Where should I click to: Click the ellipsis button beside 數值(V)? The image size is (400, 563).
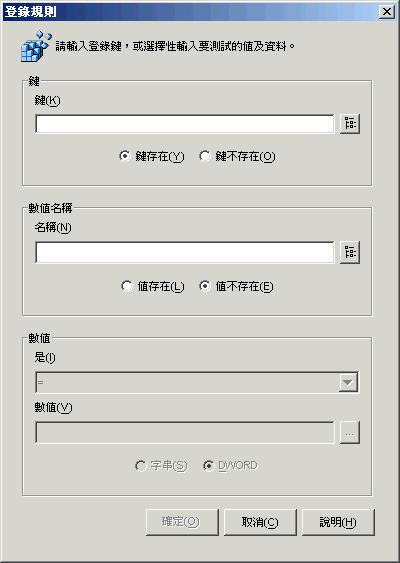pos(350,433)
